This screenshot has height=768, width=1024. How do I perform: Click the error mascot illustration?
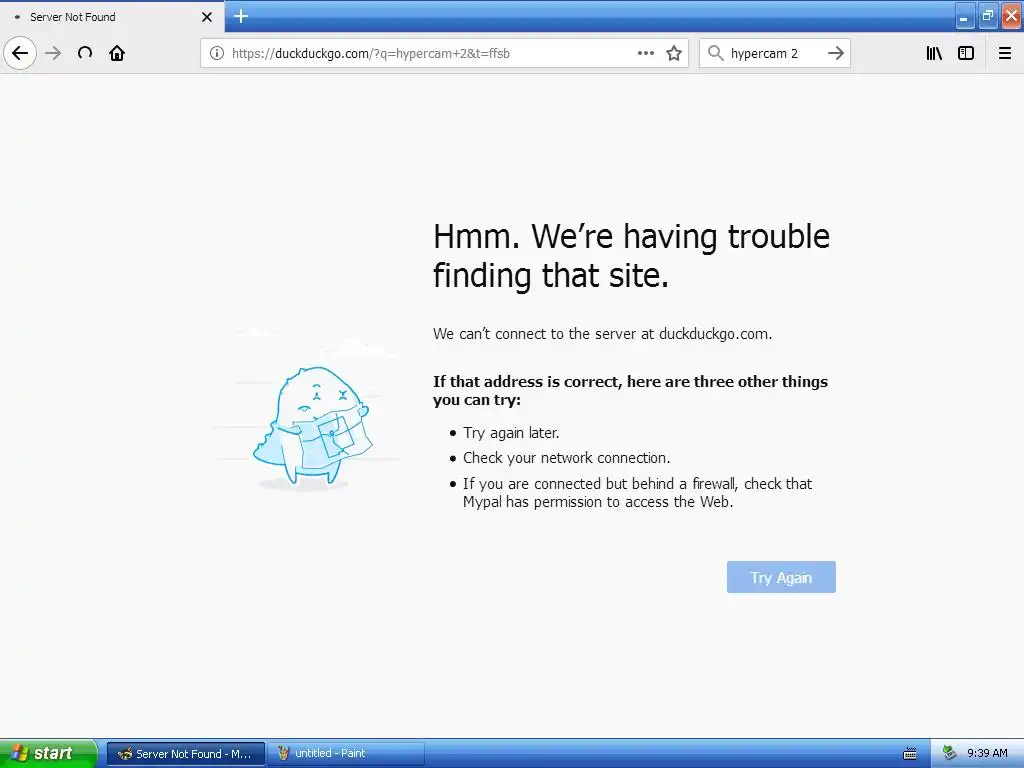[x=311, y=428]
